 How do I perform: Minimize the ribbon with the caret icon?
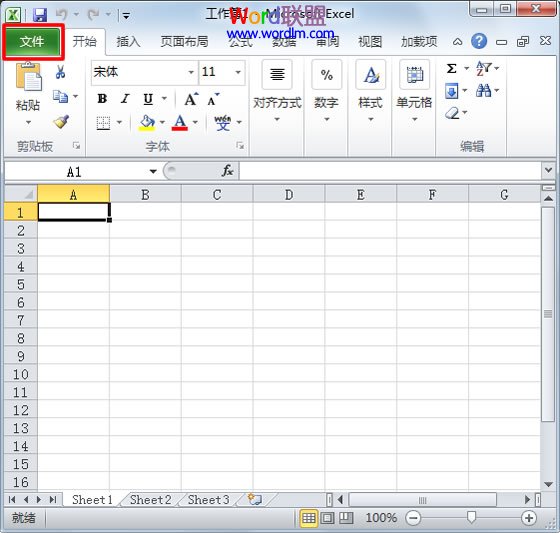[457, 42]
